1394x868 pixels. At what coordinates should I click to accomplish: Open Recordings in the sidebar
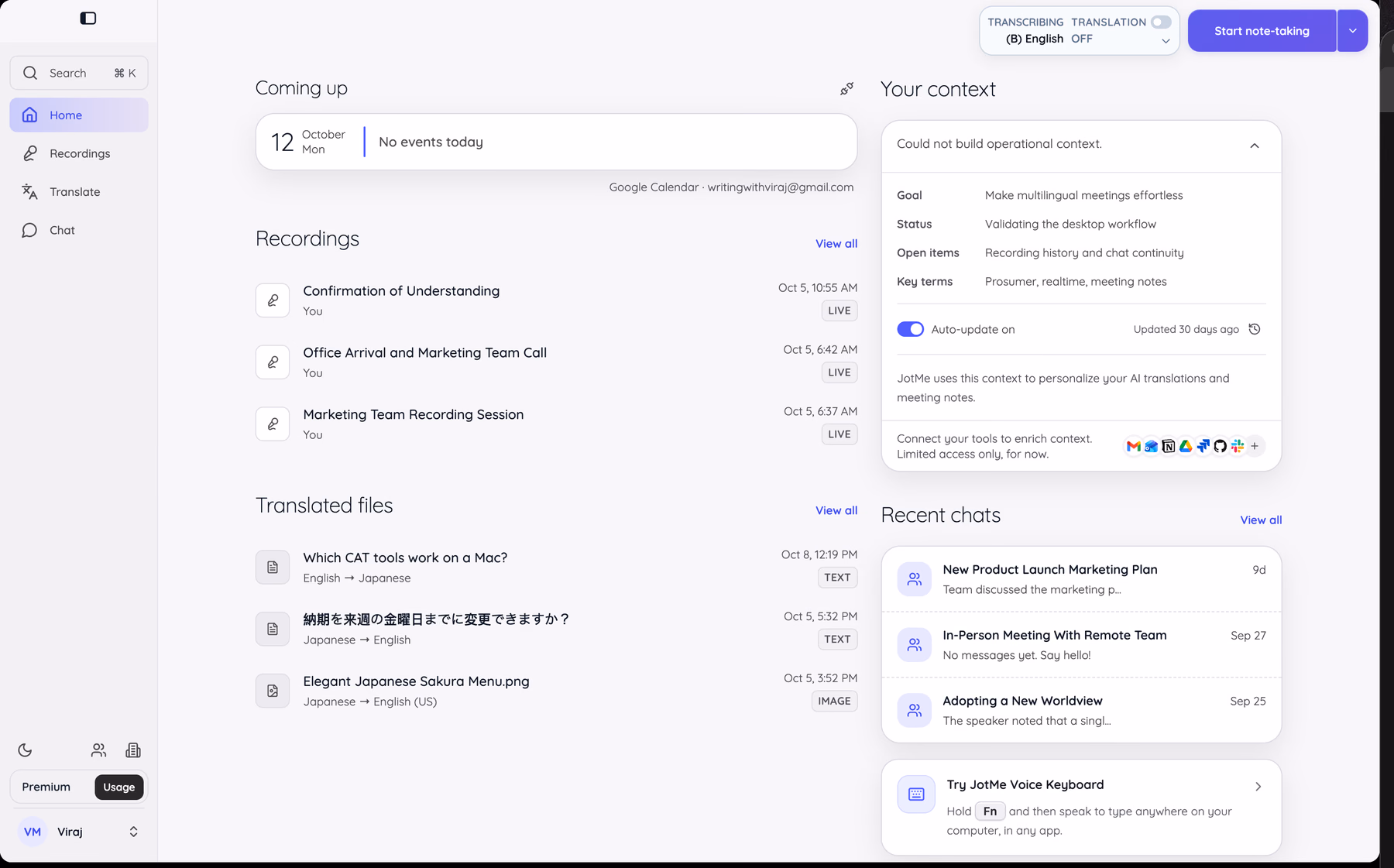point(79,153)
